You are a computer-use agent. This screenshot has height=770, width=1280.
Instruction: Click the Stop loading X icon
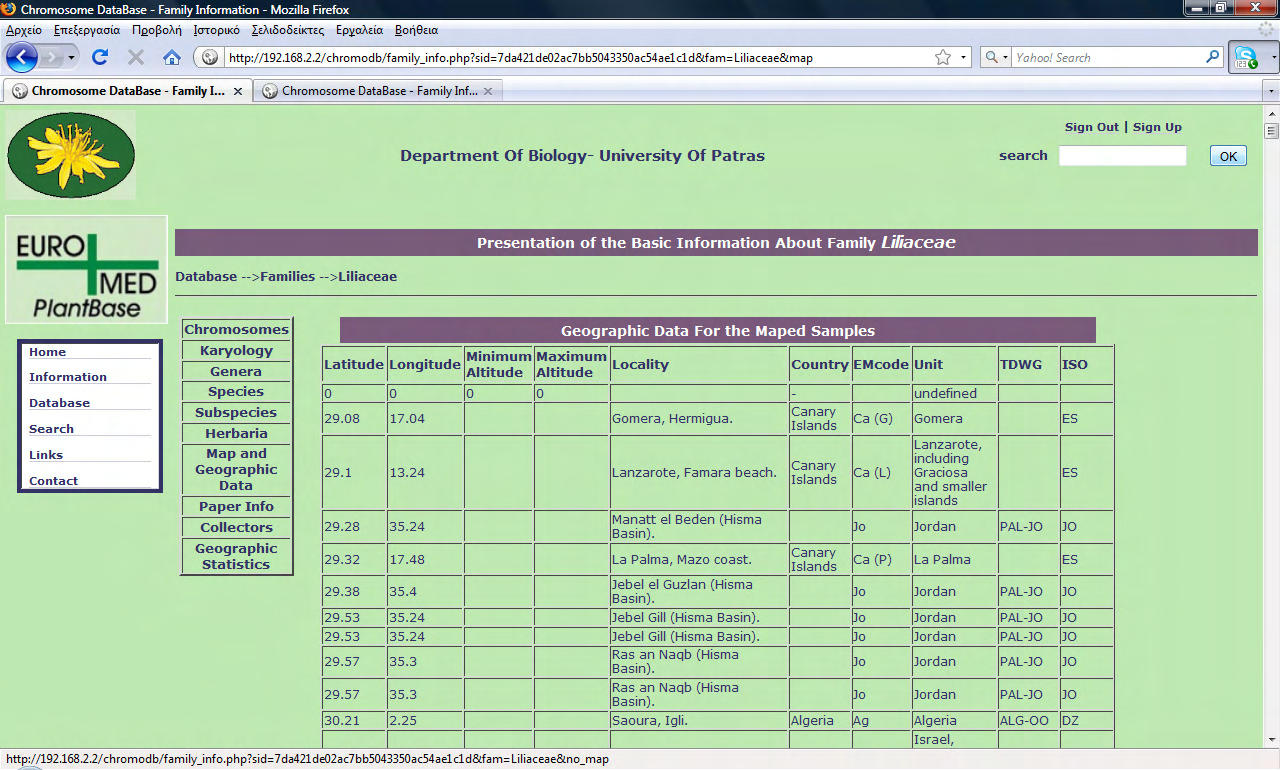(x=136, y=57)
